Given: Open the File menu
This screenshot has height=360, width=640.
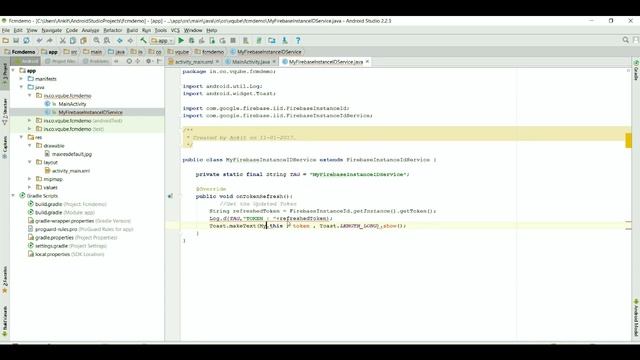Looking at the screenshot, I should [x=6, y=30].
